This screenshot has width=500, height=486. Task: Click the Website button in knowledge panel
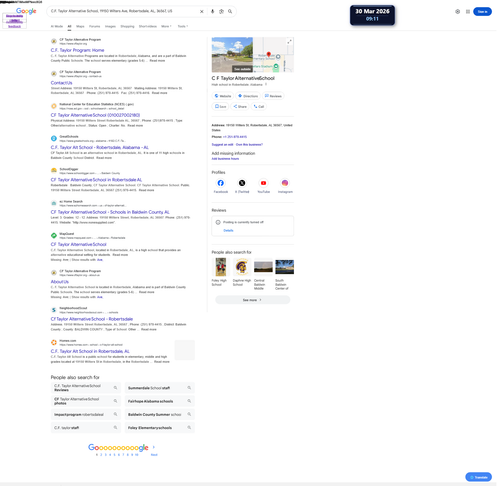coord(223,96)
